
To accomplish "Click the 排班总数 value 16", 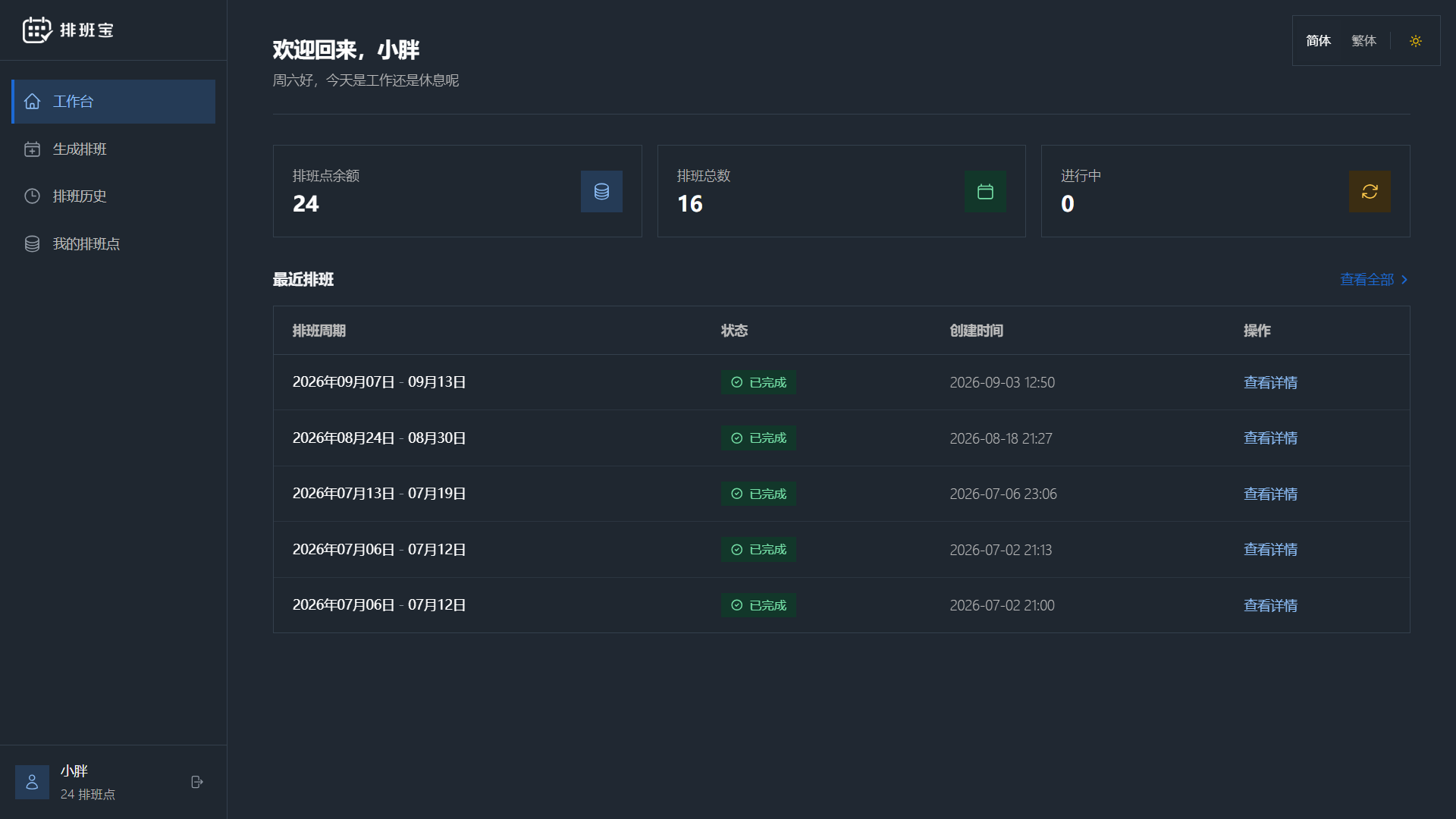I will (690, 204).
